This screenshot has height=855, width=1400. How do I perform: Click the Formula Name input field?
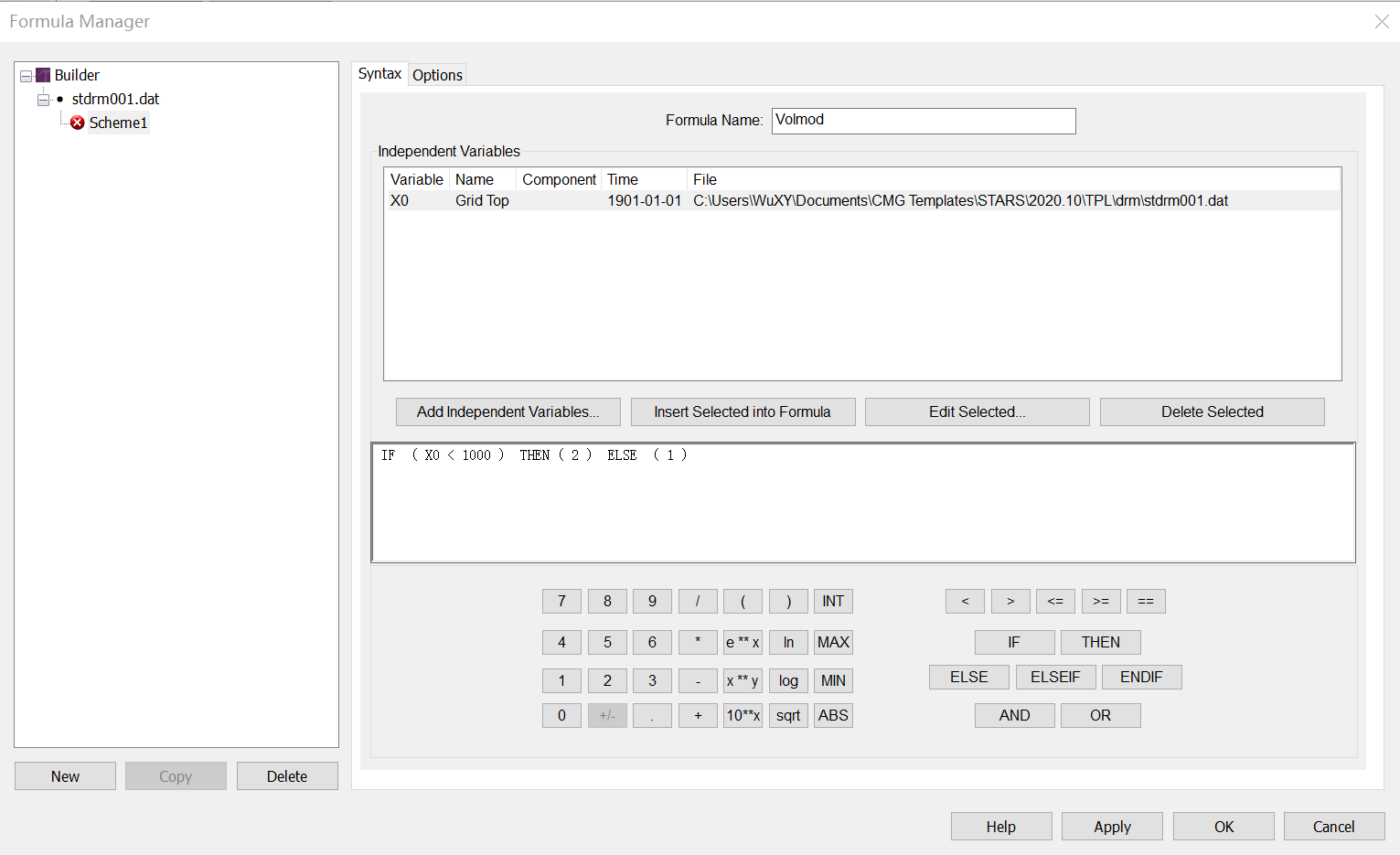point(923,121)
